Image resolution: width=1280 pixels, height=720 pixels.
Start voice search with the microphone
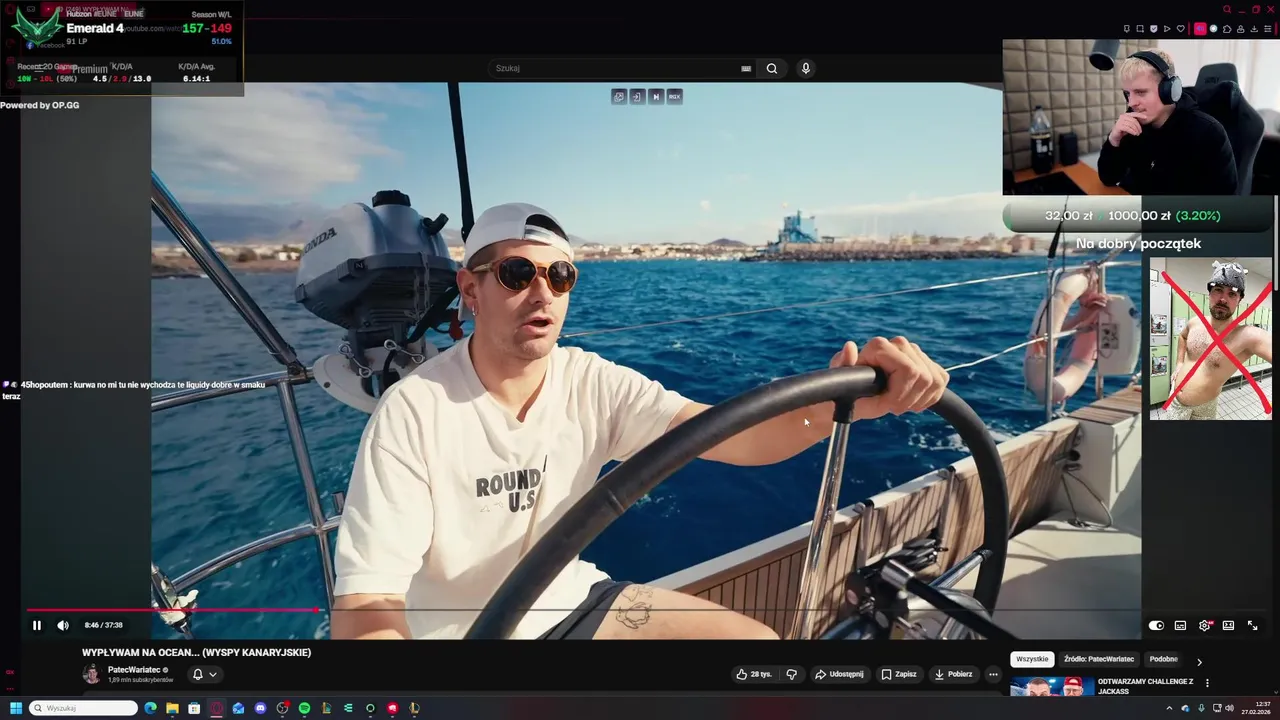coord(806,68)
